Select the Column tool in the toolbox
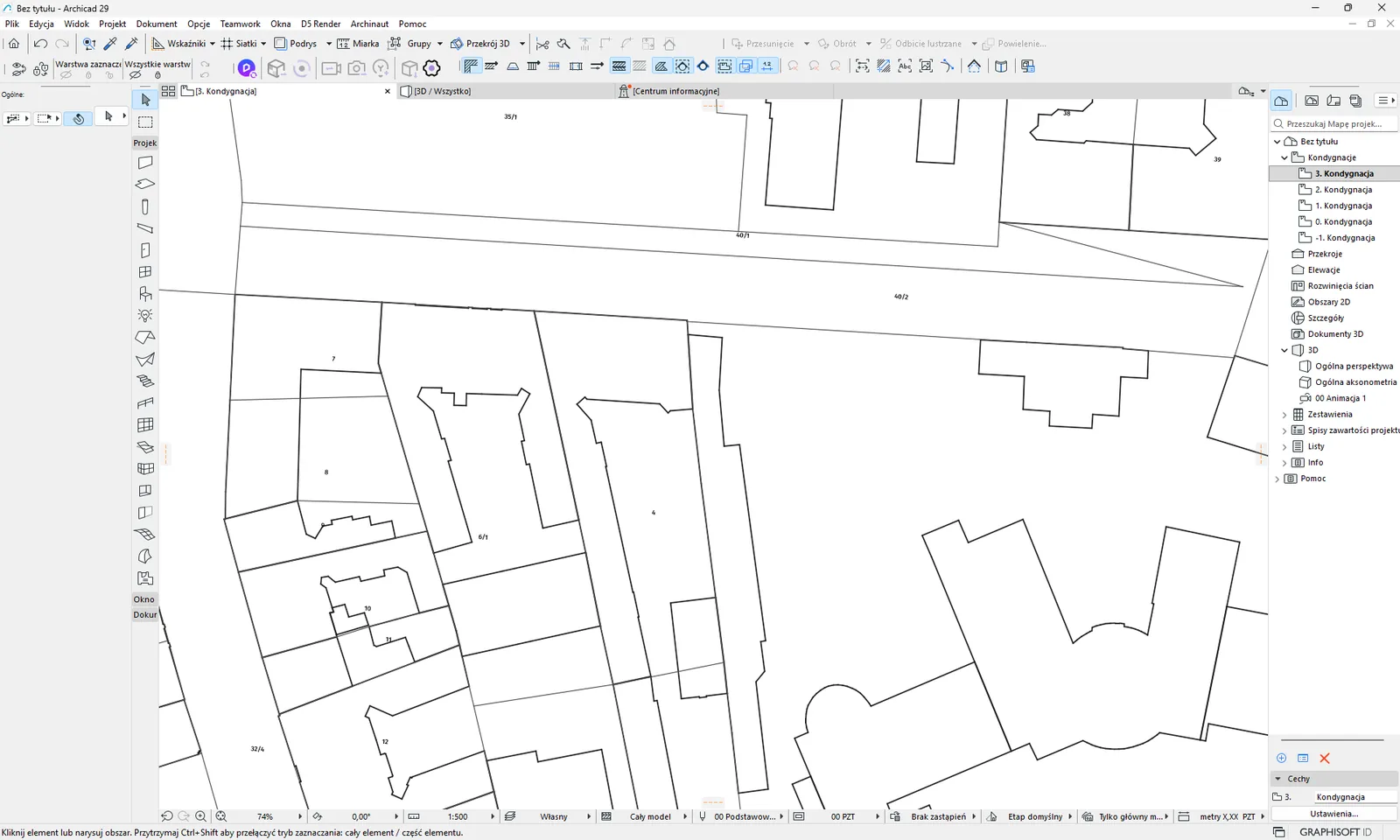The height and width of the screenshot is (840, 1400). click(x=145, y=206)
